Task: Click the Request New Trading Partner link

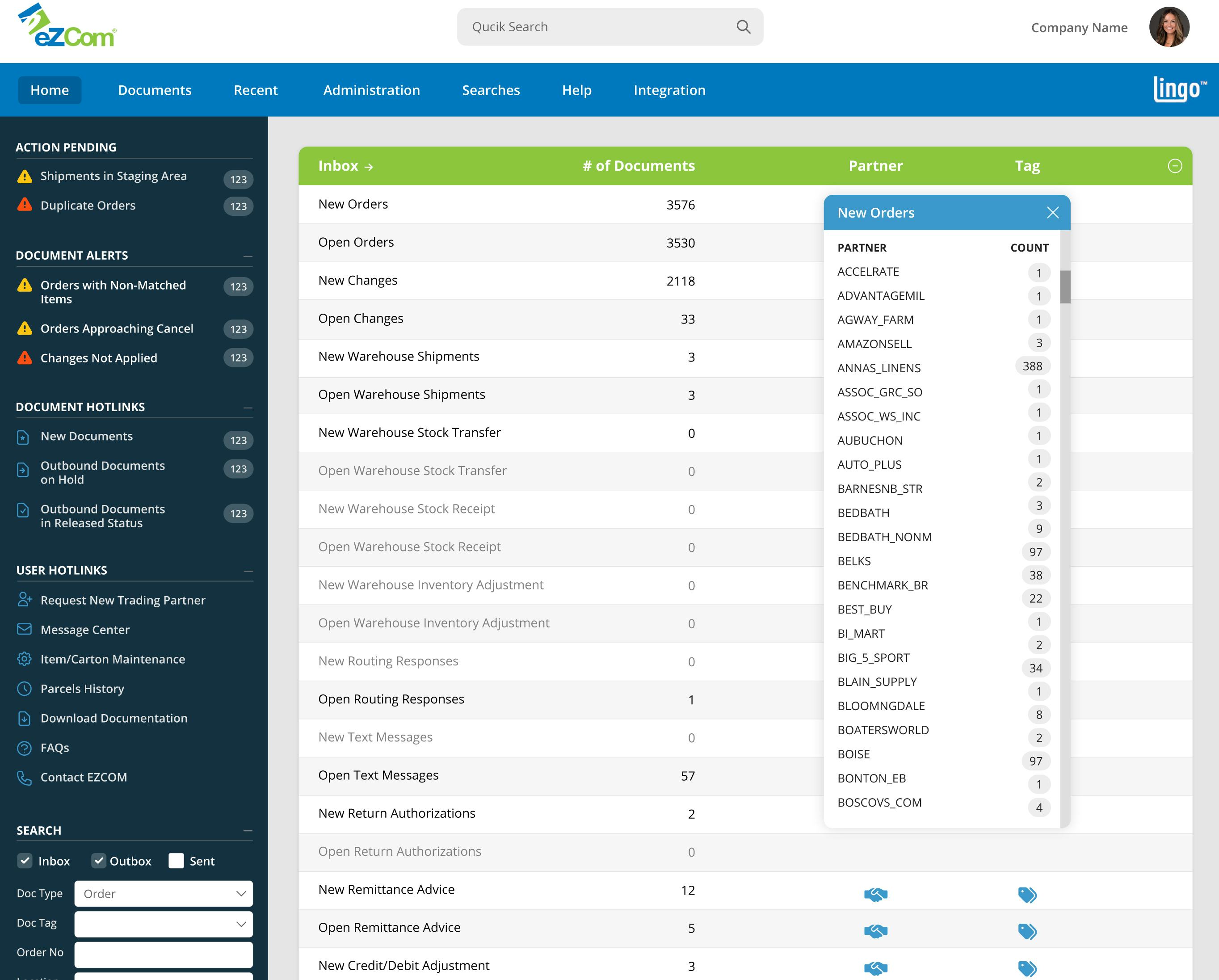Action: click(x=122, y=600)
